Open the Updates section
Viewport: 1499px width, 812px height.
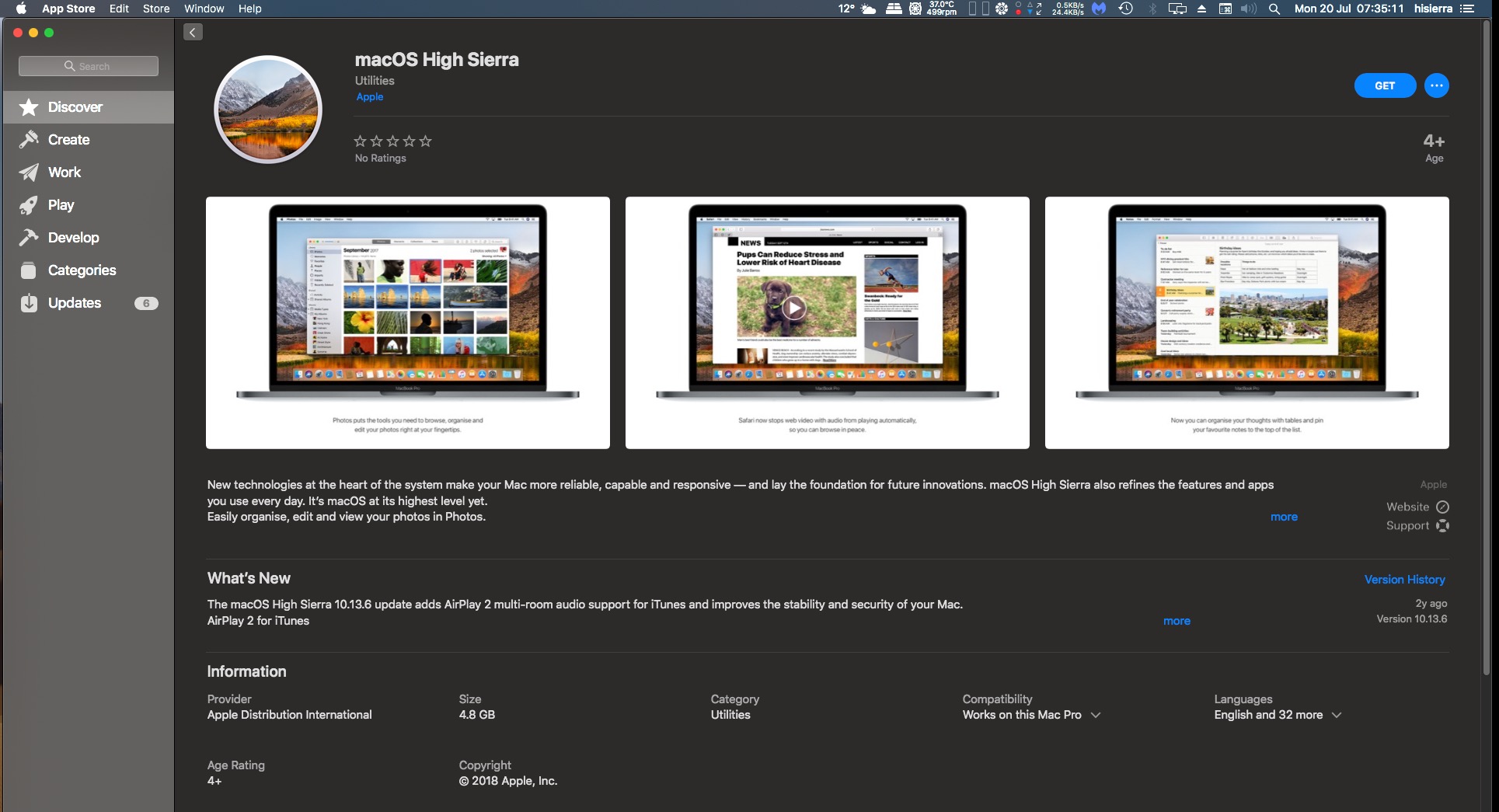tap(89, 303)
